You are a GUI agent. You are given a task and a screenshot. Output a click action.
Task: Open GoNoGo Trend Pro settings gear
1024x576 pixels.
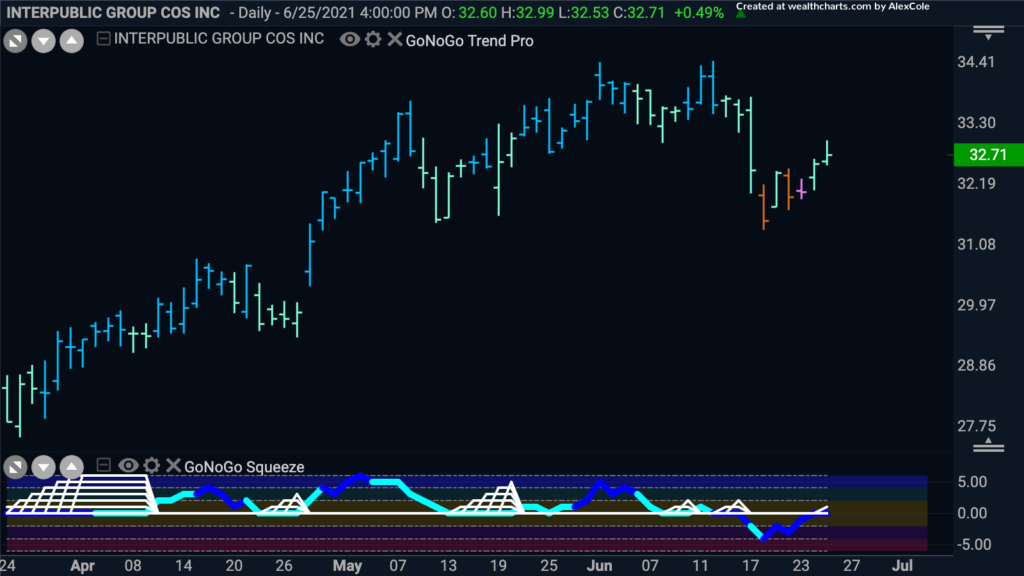373,40
